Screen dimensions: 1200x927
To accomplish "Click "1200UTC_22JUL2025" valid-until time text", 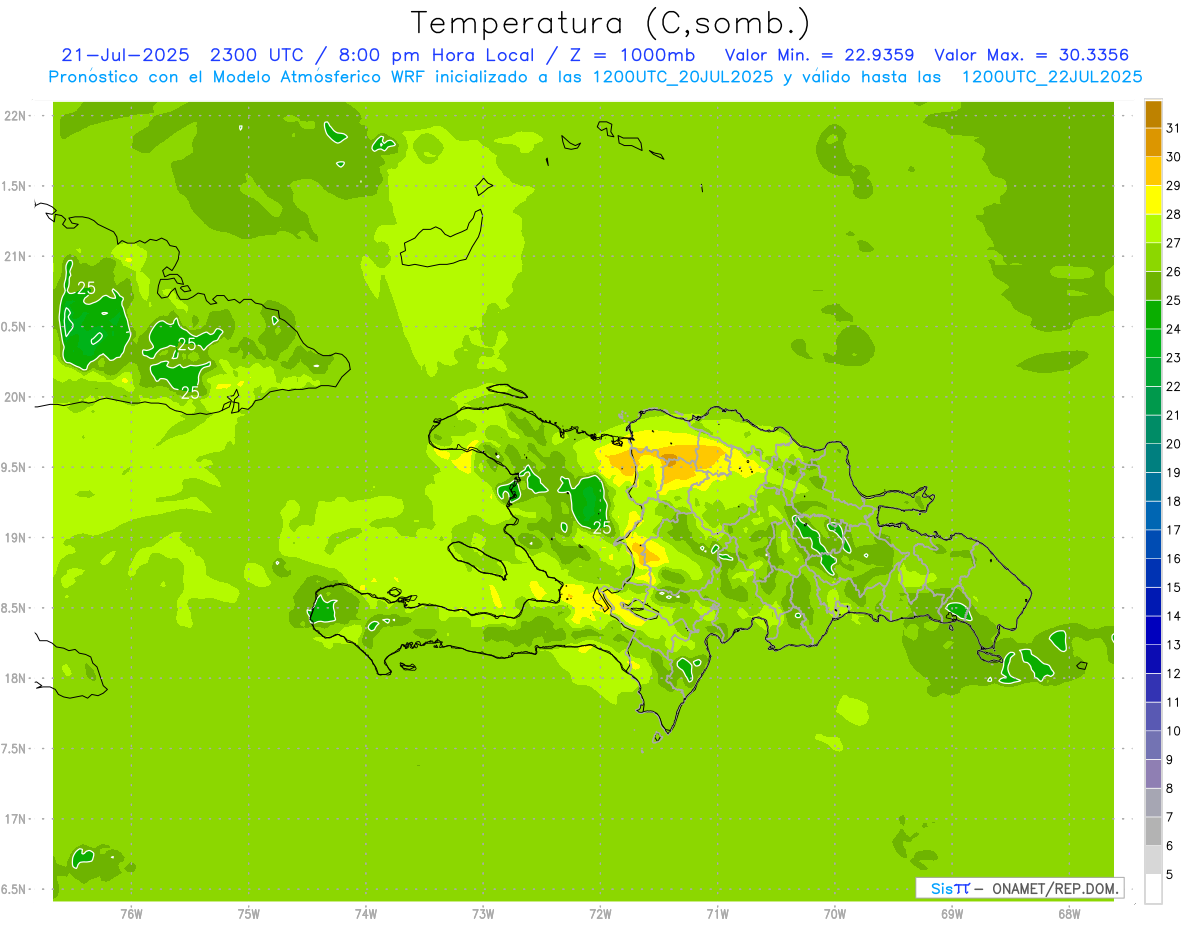I will click(1052, 77).
